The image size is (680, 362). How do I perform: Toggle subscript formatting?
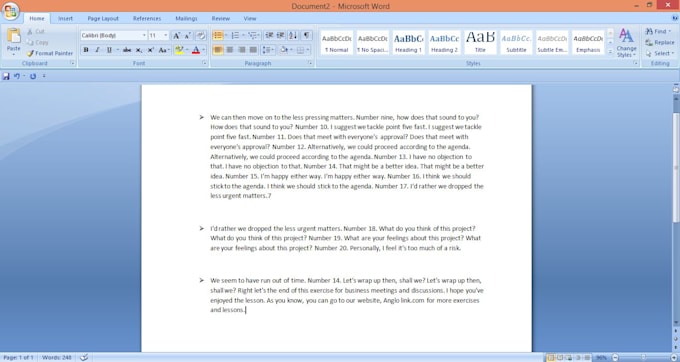click(x=139, y=50)
